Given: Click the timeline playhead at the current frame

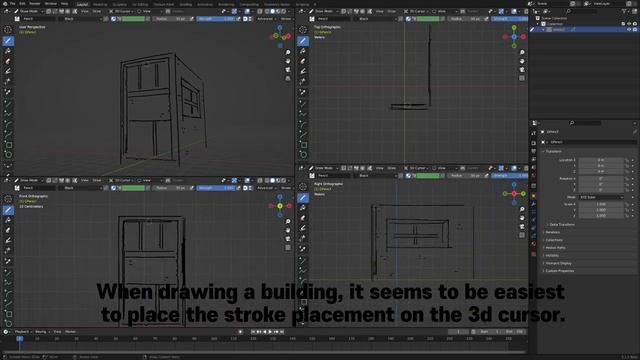Looking at the screenshot, I should point(19,338).
